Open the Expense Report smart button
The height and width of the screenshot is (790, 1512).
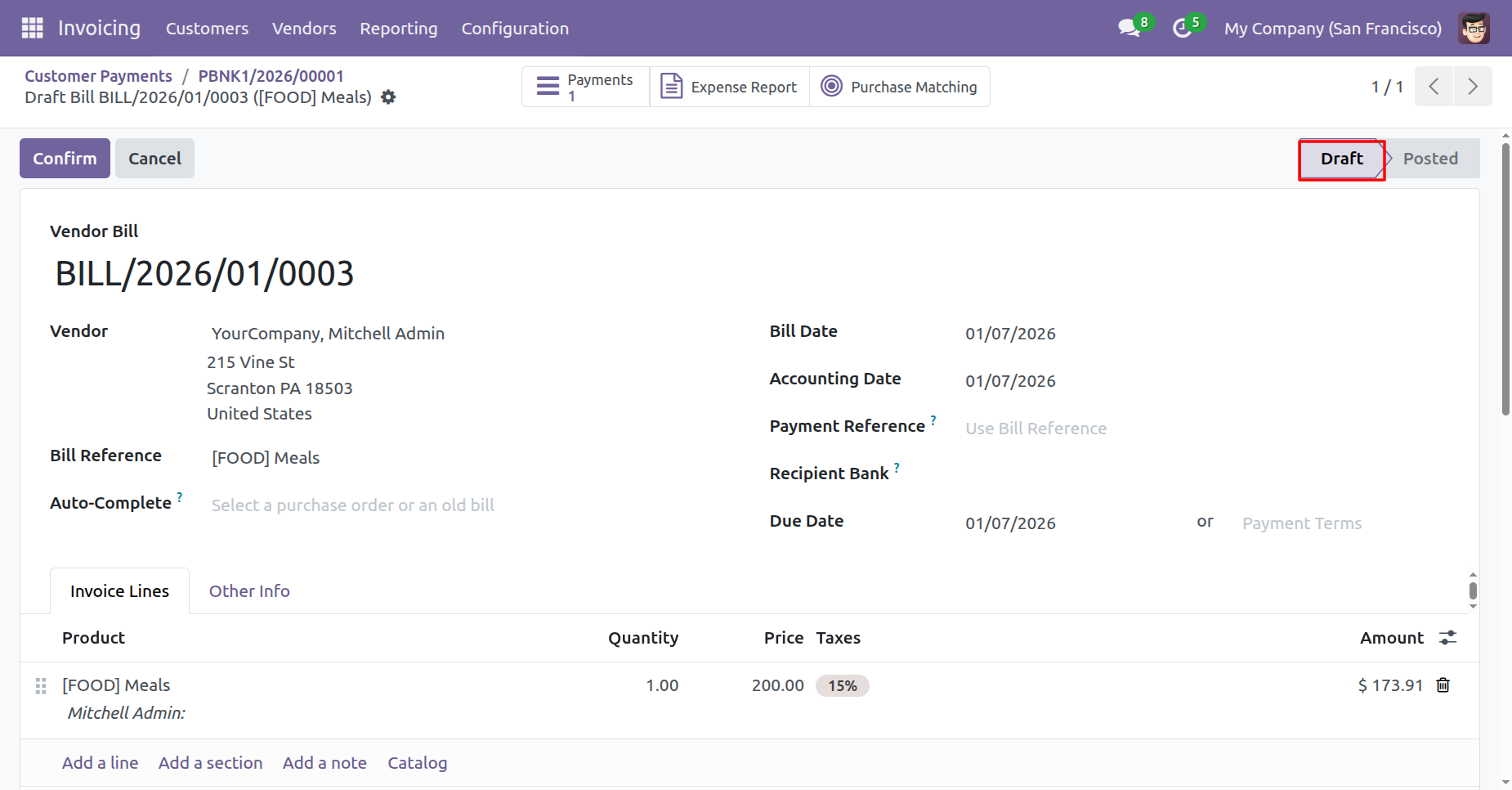729,87
